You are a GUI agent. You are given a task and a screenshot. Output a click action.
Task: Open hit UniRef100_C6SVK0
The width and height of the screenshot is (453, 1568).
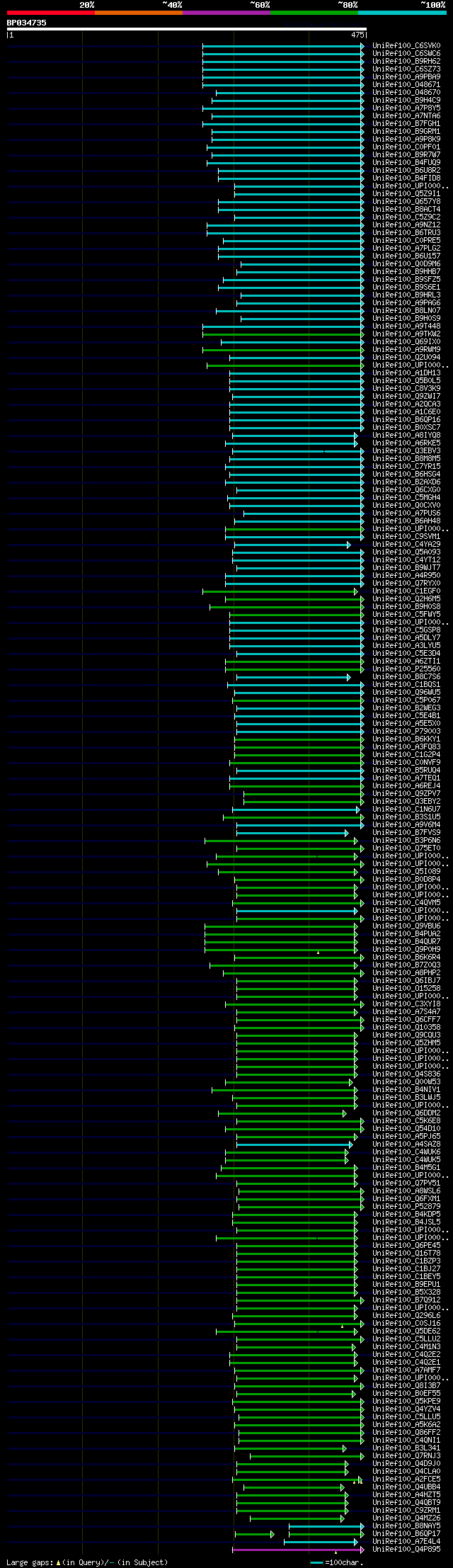tap(406, 46)
